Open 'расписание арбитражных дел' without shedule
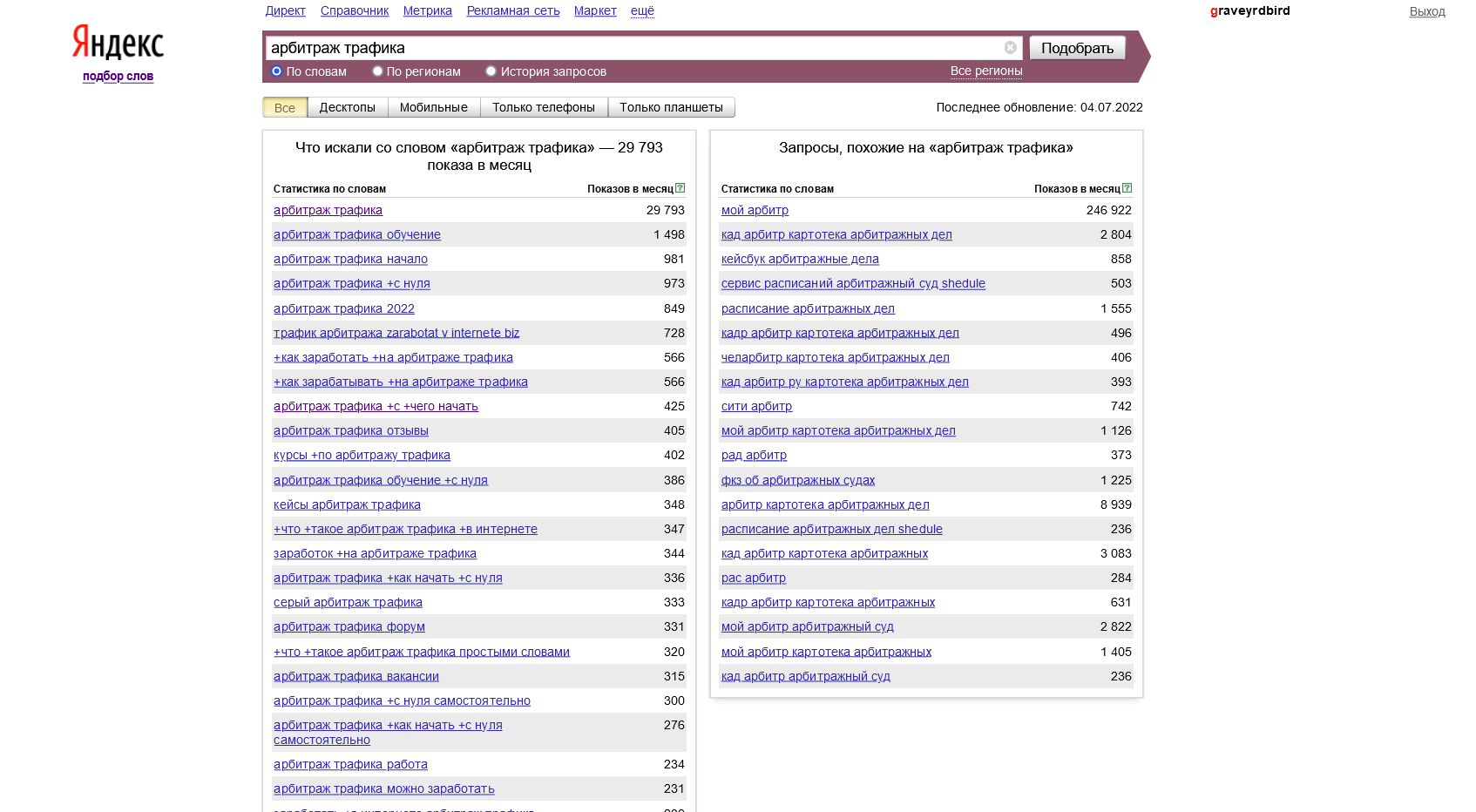 pyautogui.click(x=808, y=308)
